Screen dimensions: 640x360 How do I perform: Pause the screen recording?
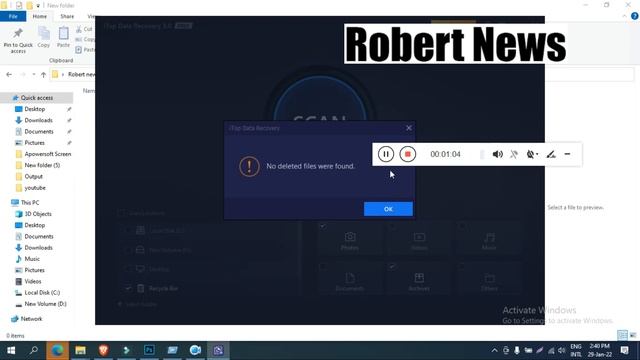coord(386,154)
